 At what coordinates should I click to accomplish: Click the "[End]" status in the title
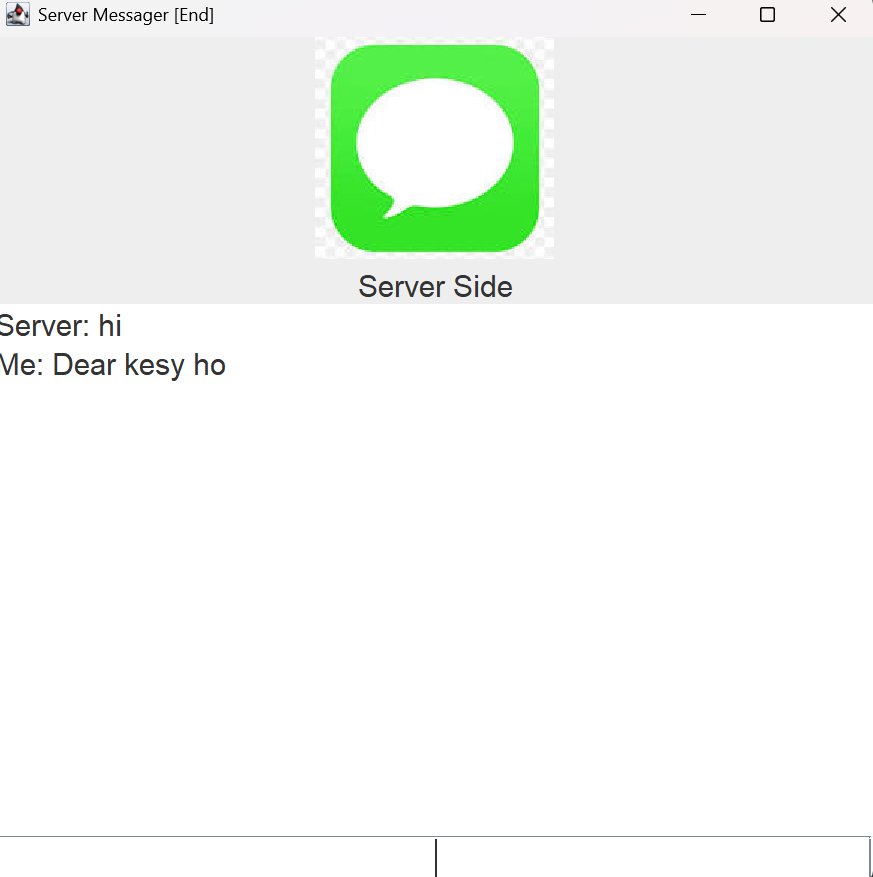coord(194,15)
